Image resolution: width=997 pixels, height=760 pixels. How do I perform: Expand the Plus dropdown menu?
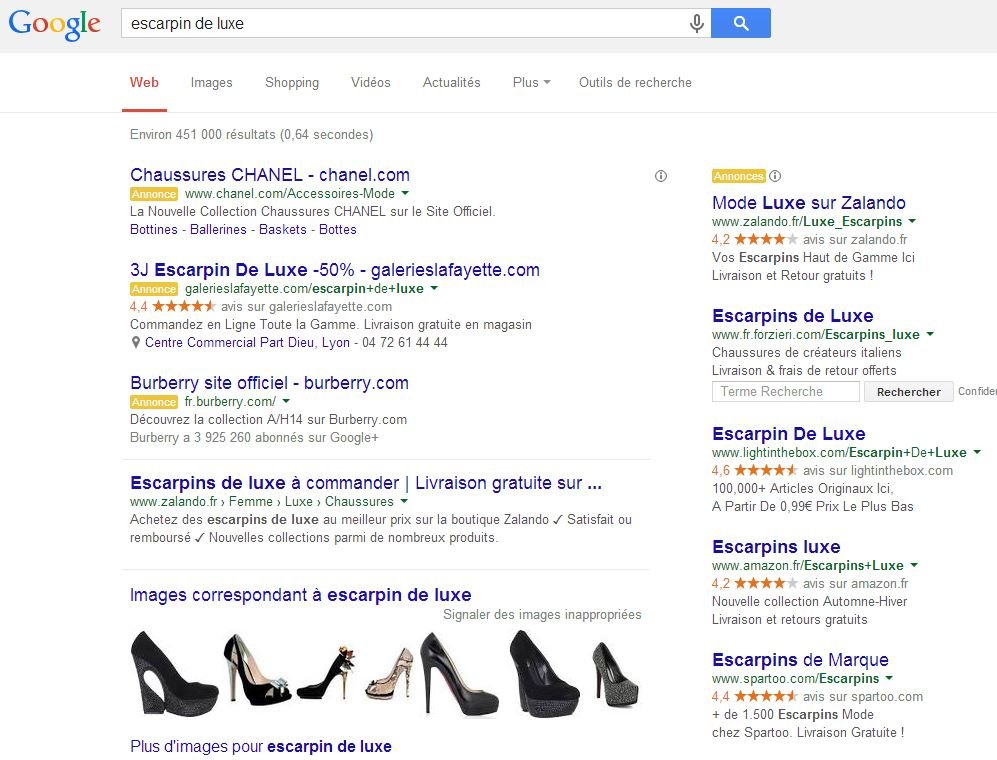point(532,82)
